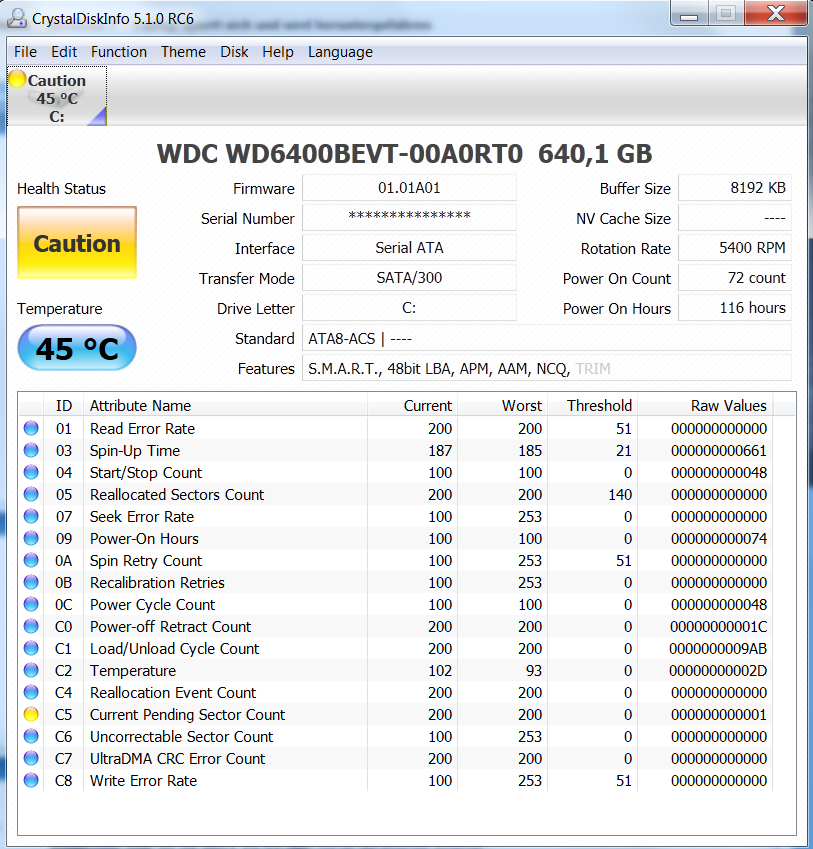
Task: Click the Interface field showing Serial ATA
Action: (x=409, y=248)
